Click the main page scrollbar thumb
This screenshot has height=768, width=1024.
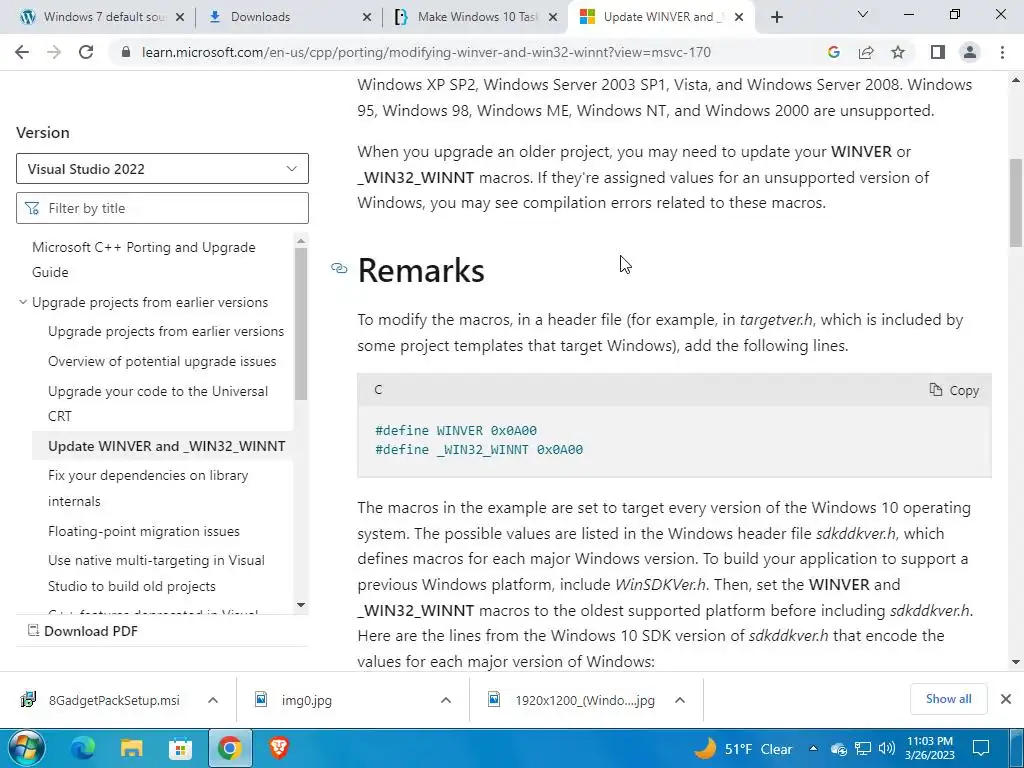(1016, 203)
